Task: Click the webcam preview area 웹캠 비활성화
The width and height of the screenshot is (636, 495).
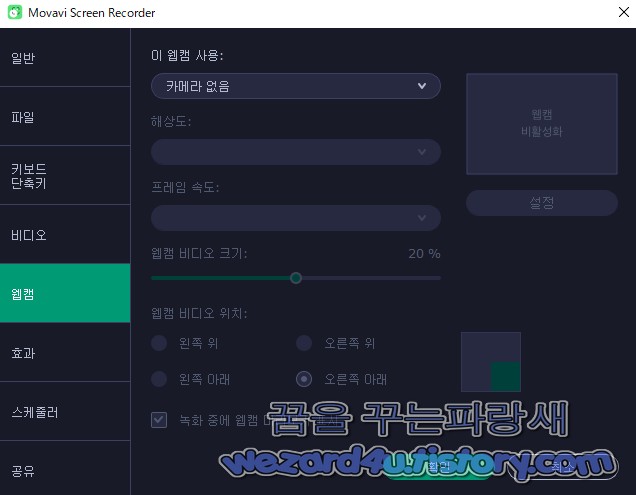Action: click(542, 124)
